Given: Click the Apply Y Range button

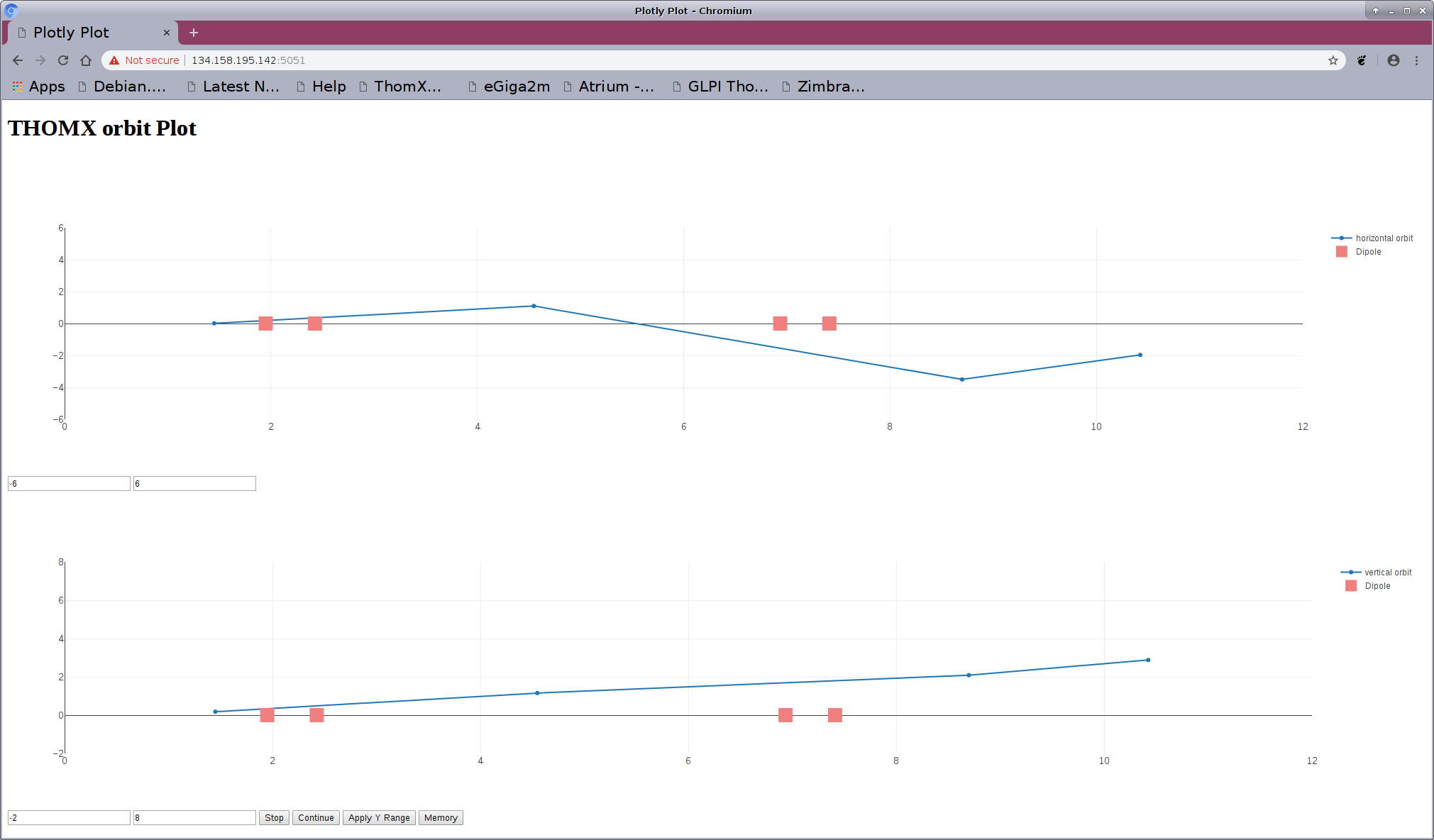Looking at the screenshot, I should (x=379, y=818).
